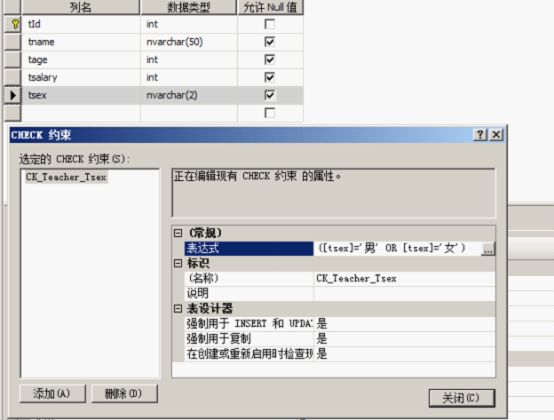The height and width of the screenshot is (420, 554).
Task: Select 在创建或重新启用时检查 property row
Action: tap(249, 354)
